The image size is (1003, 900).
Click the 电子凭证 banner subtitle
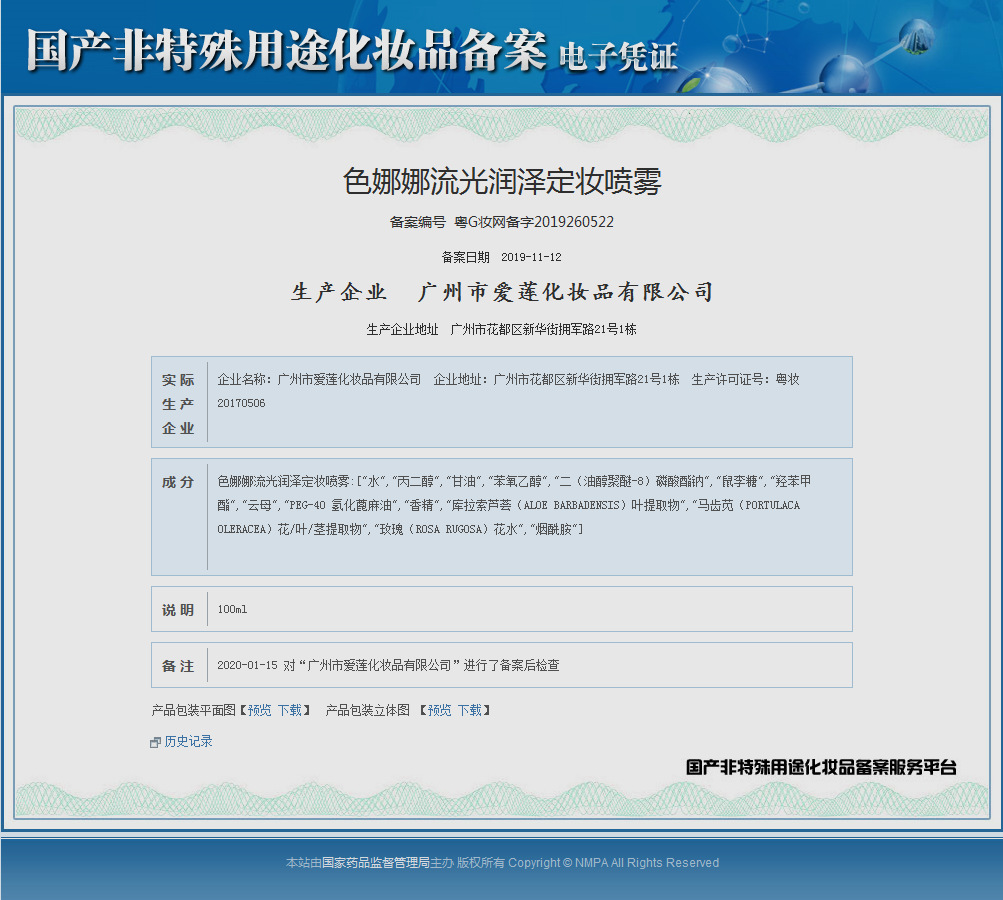point(618,56)
